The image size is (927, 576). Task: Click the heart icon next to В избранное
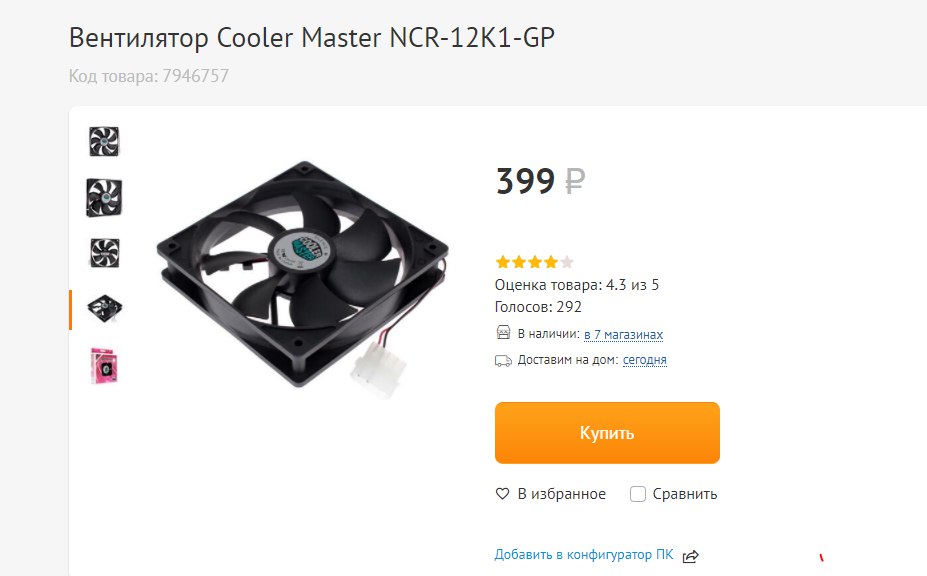coord(502,494)
